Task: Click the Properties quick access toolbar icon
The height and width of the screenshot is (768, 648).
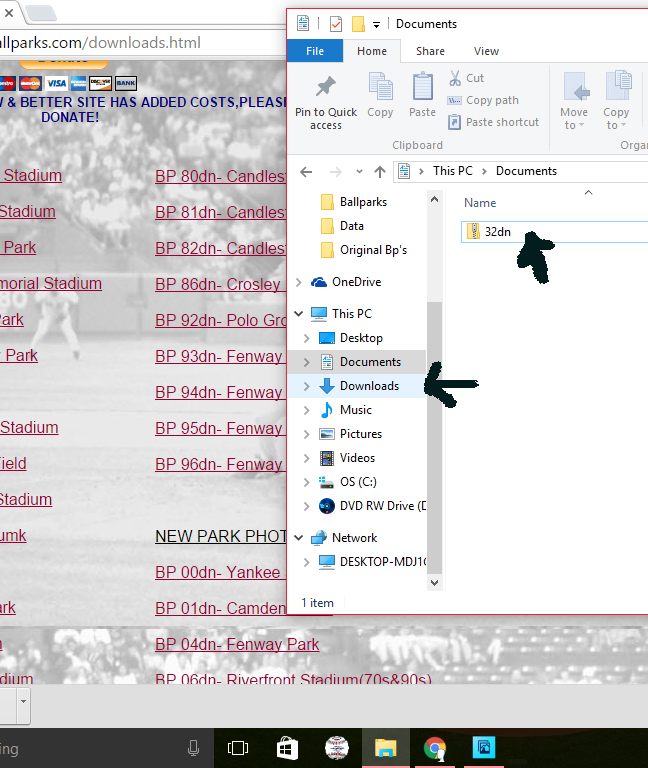Action: (336, 24)
